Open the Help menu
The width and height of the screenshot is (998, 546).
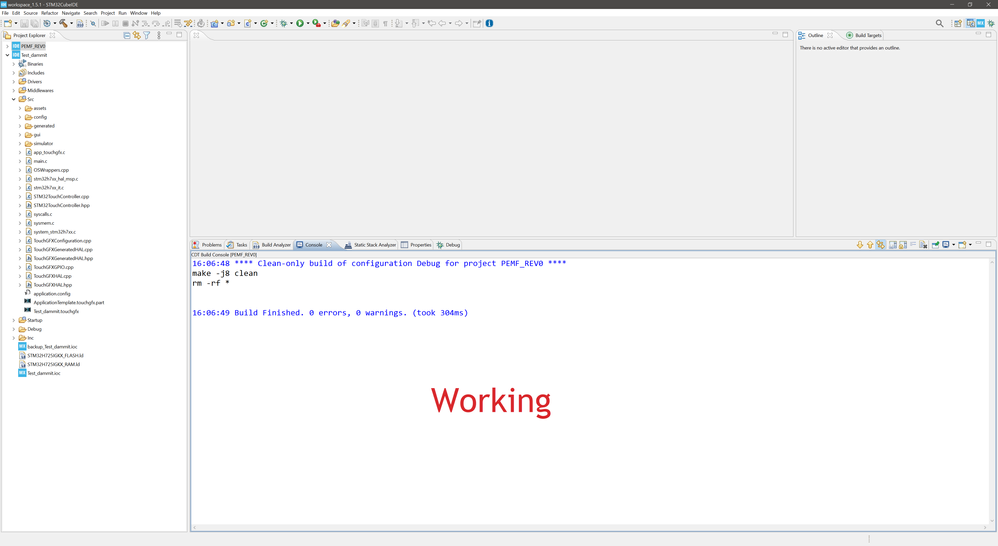click(x=156, y=13)
